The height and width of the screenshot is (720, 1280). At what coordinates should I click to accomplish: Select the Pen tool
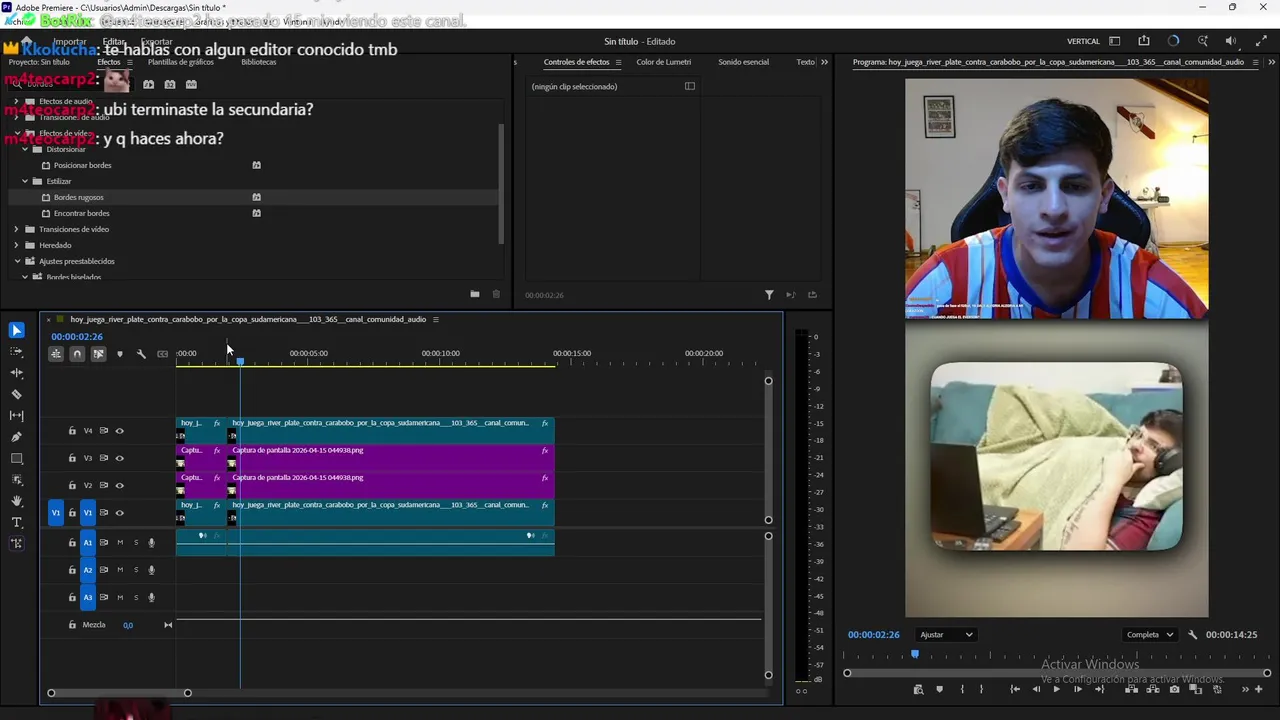click(x=17, y=437)
